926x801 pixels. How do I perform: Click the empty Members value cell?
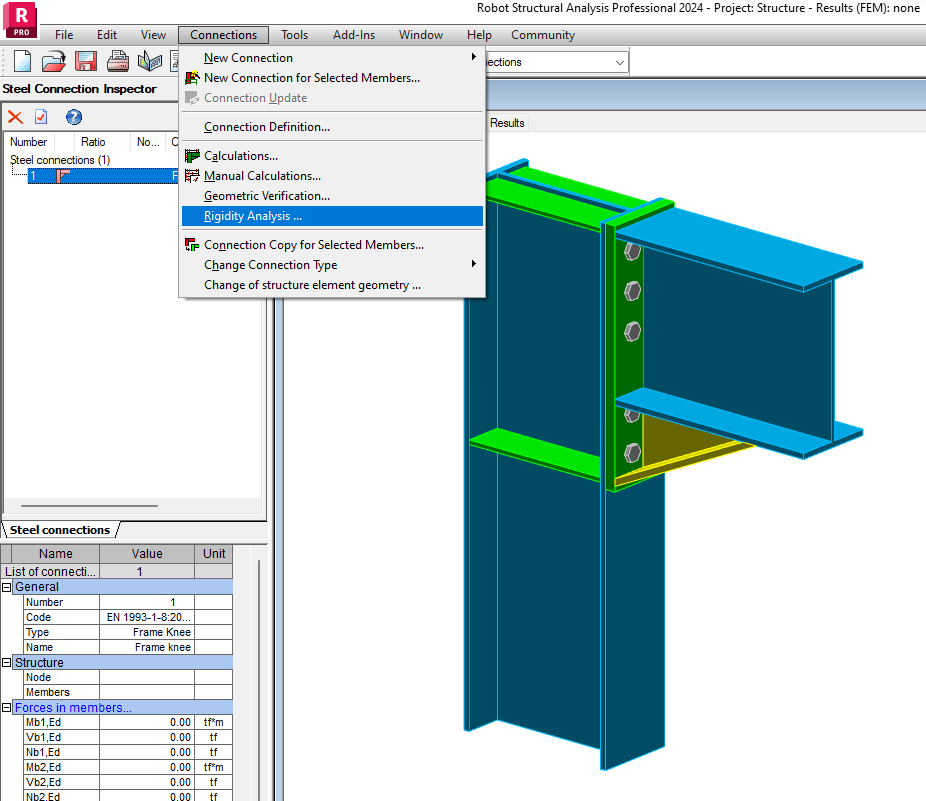[x=147, y=692]
